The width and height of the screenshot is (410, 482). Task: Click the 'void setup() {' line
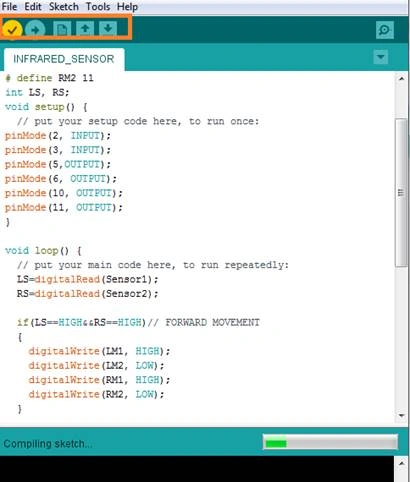(x=46, y=107)
